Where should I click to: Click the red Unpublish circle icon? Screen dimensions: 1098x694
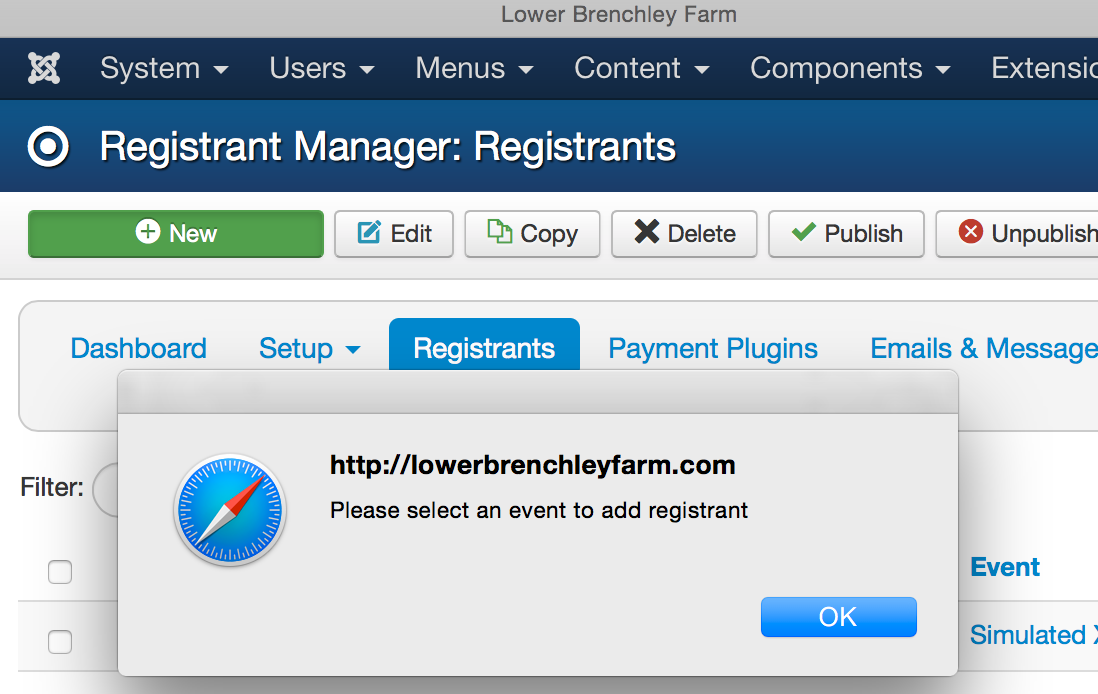pyautogui.click(x=971, y=231)
